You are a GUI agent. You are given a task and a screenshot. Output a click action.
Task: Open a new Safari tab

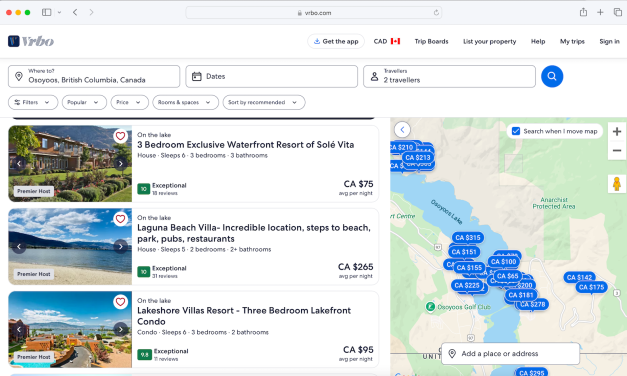600,12
